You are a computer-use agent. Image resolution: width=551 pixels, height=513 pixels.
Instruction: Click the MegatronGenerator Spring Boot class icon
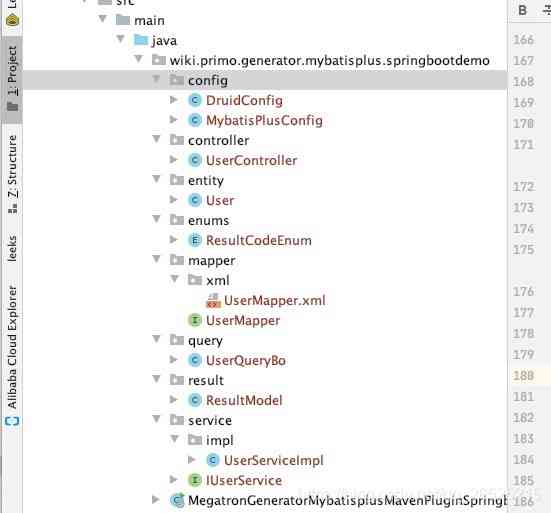[x=177, y=500]
